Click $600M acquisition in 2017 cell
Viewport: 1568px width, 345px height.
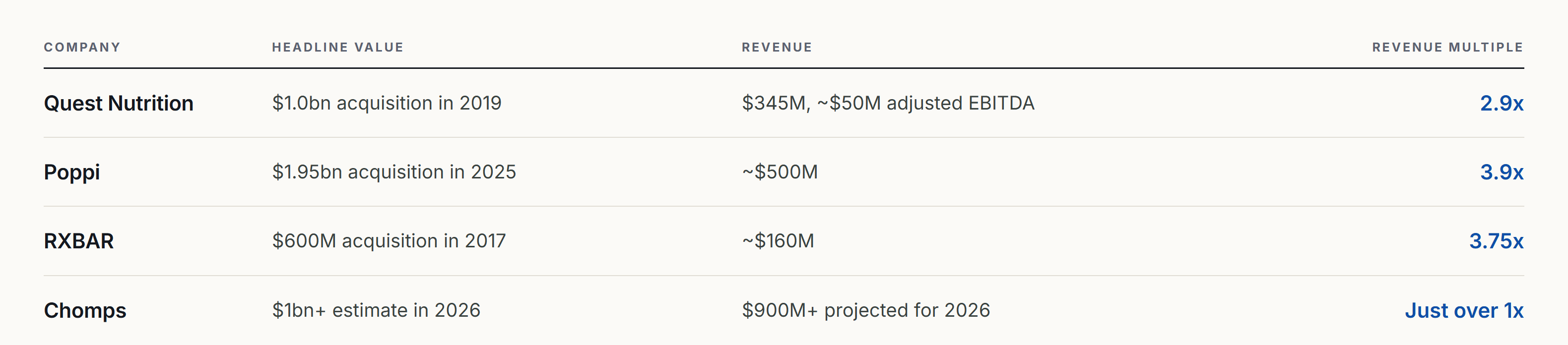point(389,241)
